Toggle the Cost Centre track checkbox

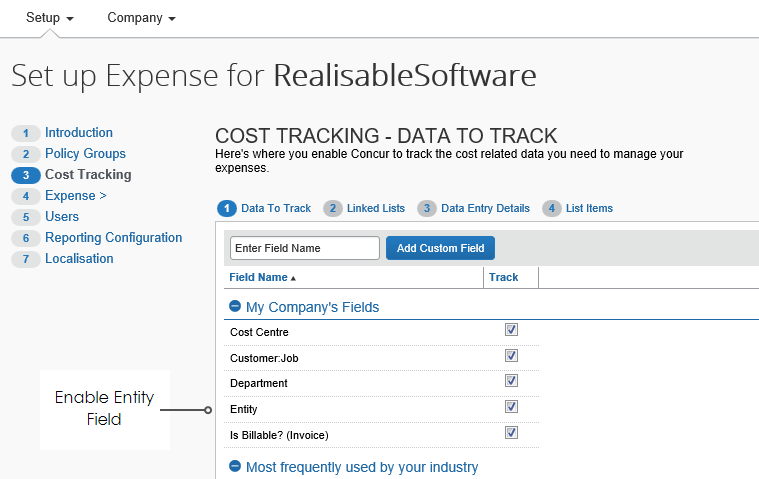click(x=511, y=330)
